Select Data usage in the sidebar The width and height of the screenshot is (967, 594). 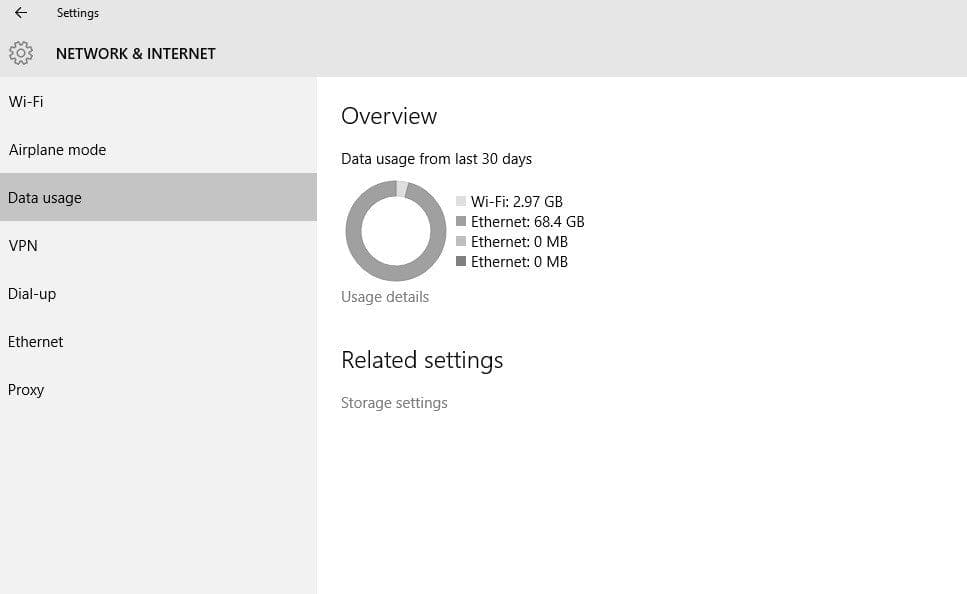pyautogui.click(x=45, y=197)
